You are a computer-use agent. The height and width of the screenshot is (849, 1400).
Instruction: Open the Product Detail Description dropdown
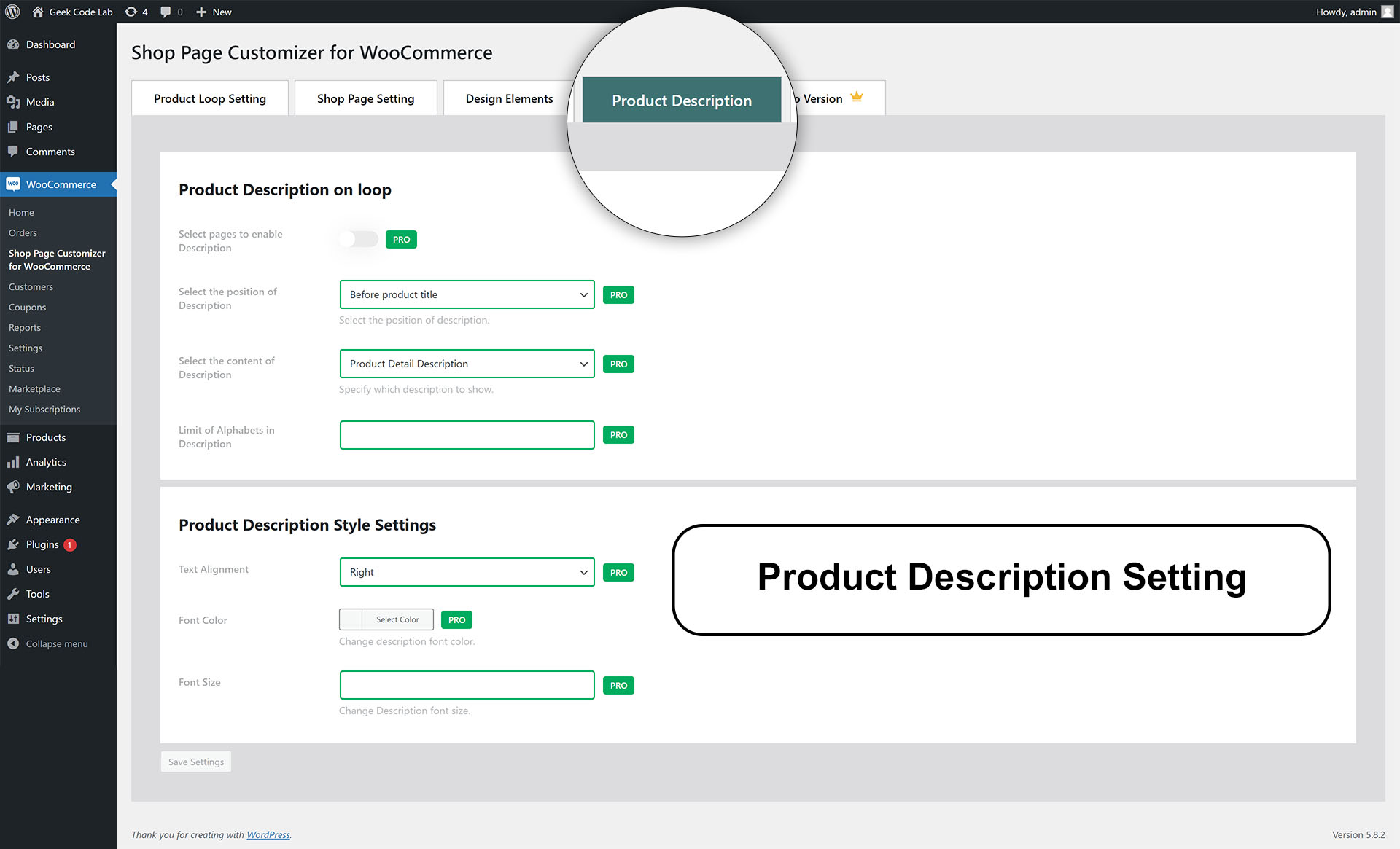(x=467, y=364)
